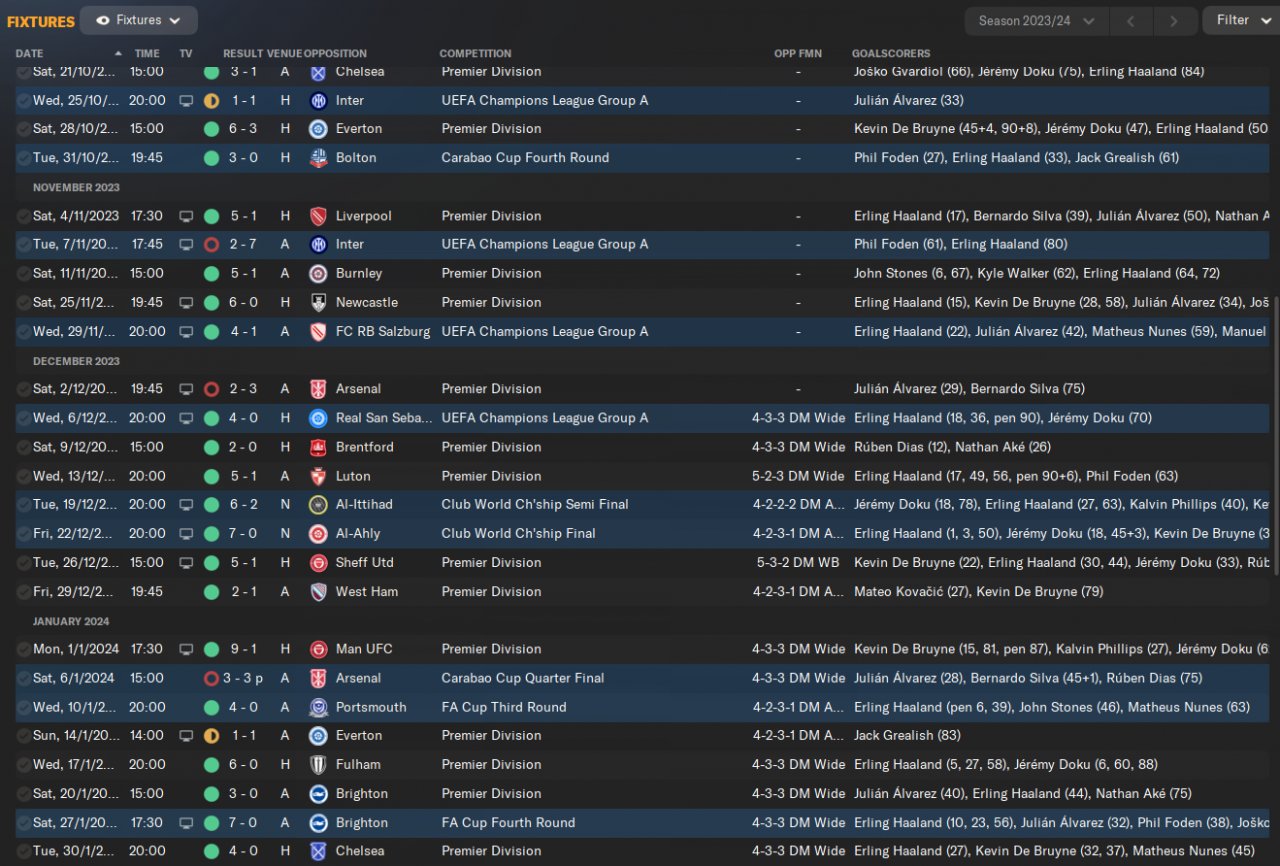The height and width of the screenshot is (866, 1280).
Task: Click the green win dot in the Fulham row
Action: pos(211,765)
